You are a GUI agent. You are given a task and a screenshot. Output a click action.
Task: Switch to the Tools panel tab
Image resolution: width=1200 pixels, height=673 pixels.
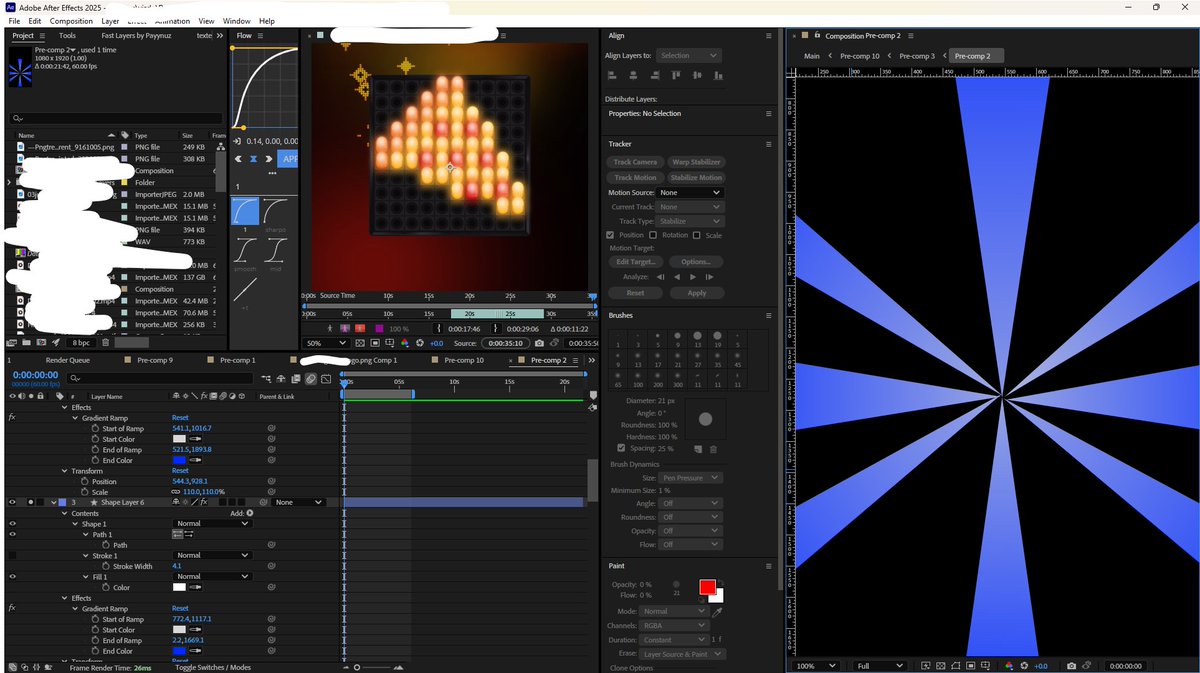pyautogui.click(x=67, y=35)
